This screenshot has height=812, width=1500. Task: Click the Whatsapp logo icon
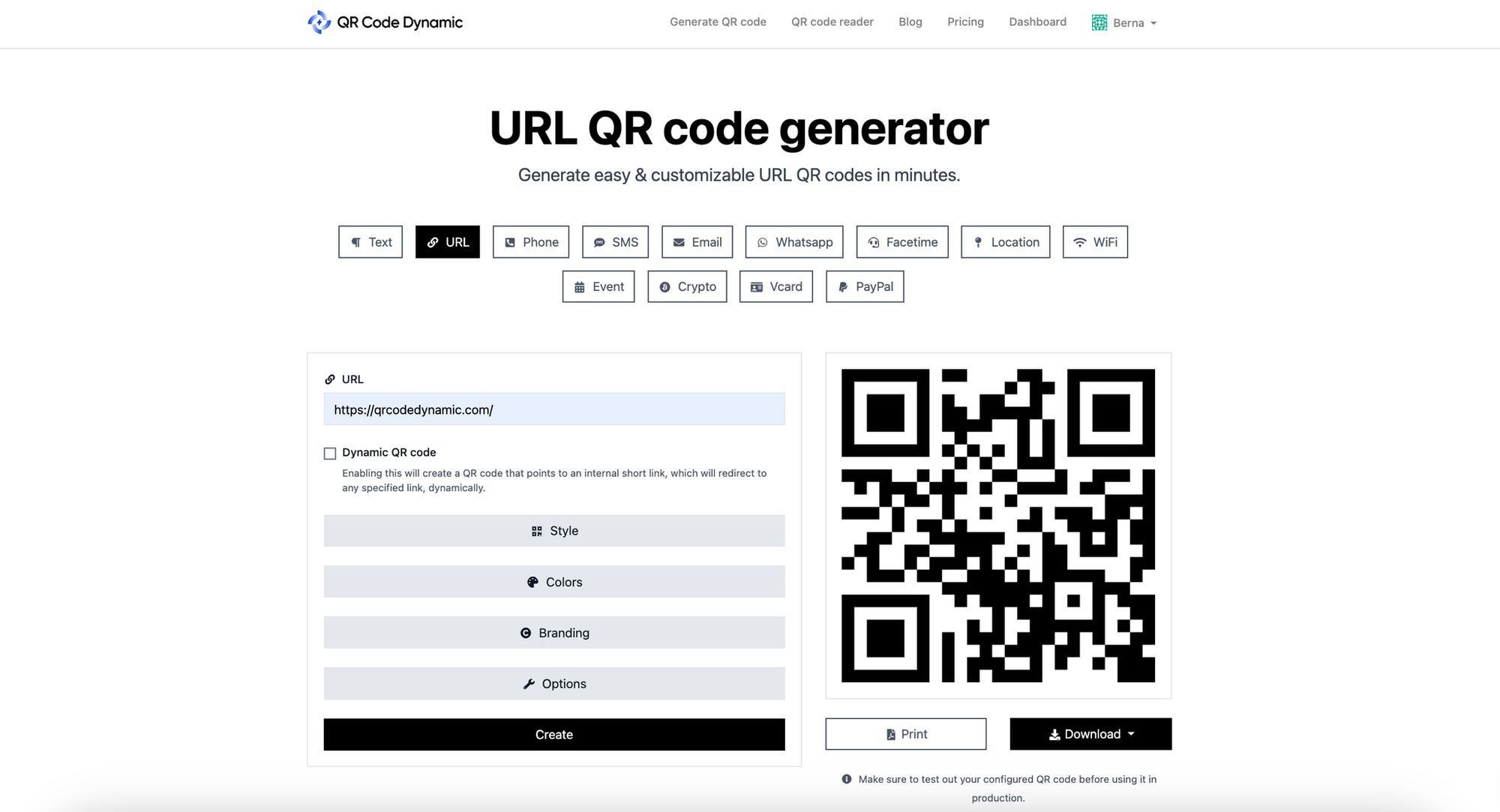click(763, 242)
